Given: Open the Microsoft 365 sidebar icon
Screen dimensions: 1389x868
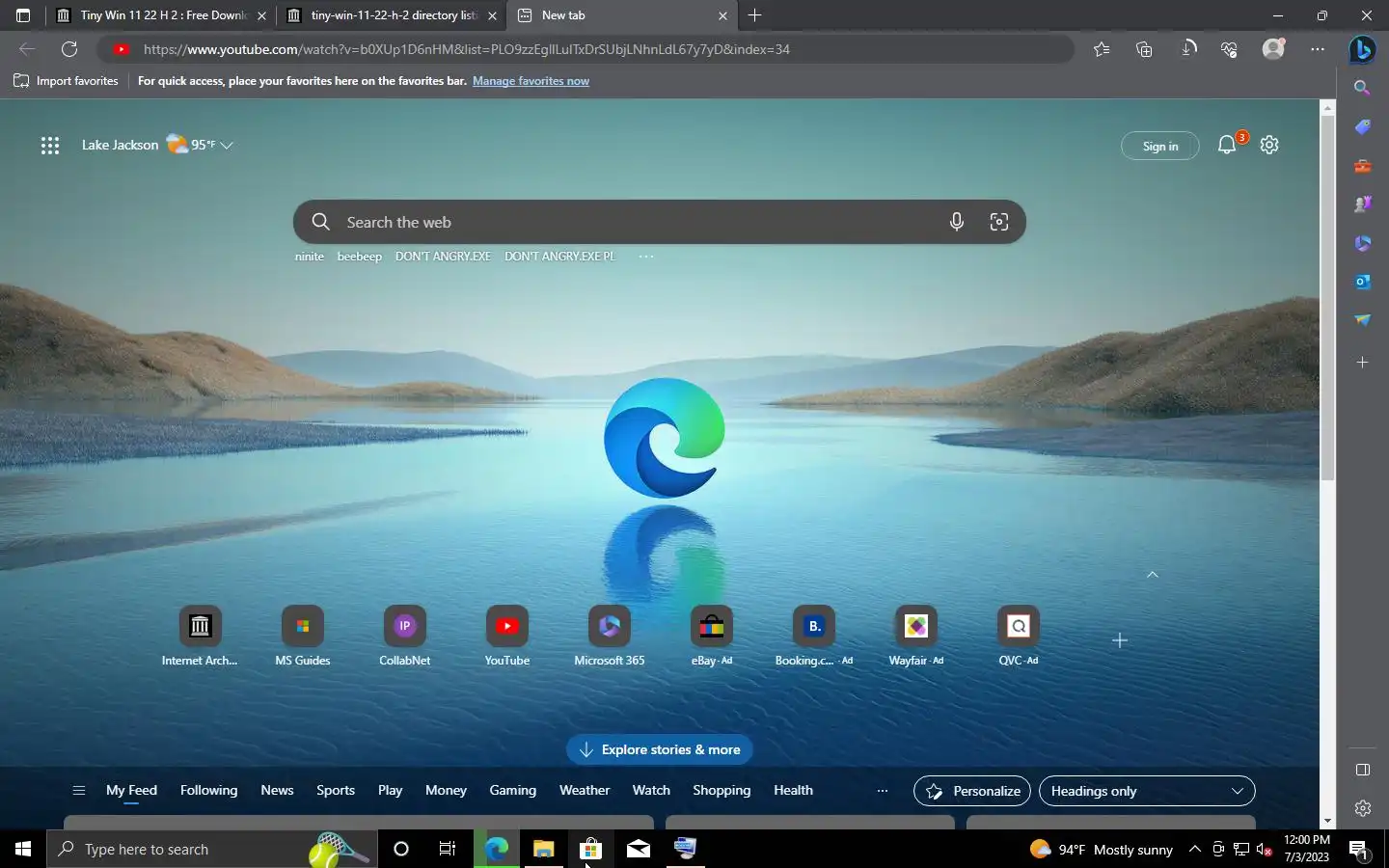Looking at the screenshot, I should (x=1362, y=243).
